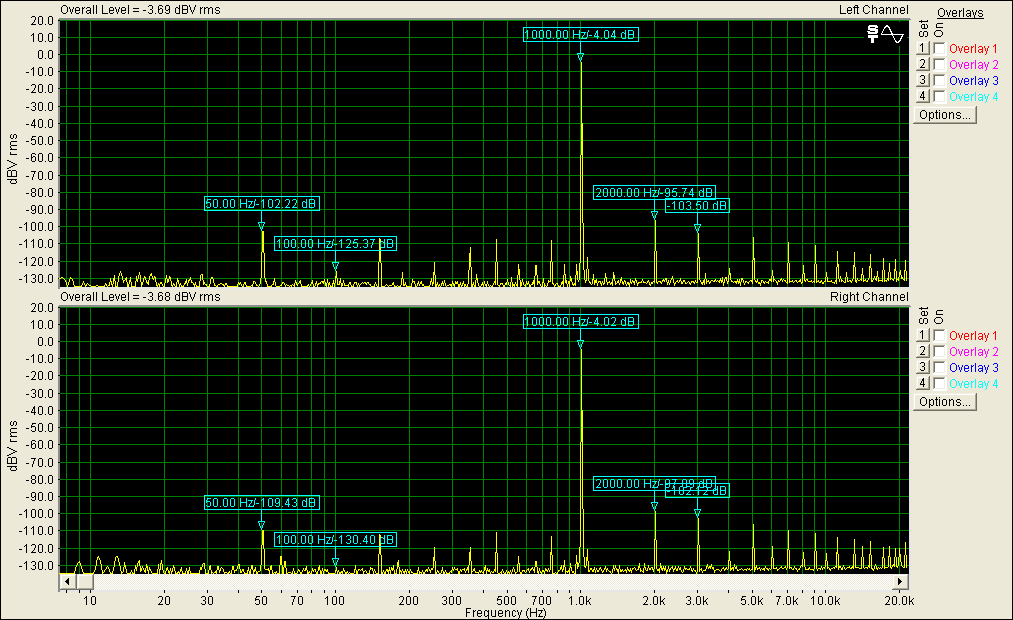This screenshot has width=1013, height=620.
Task: Enable the Overlay 2 checkbox for the Right Channel
Action: (939, 352)
